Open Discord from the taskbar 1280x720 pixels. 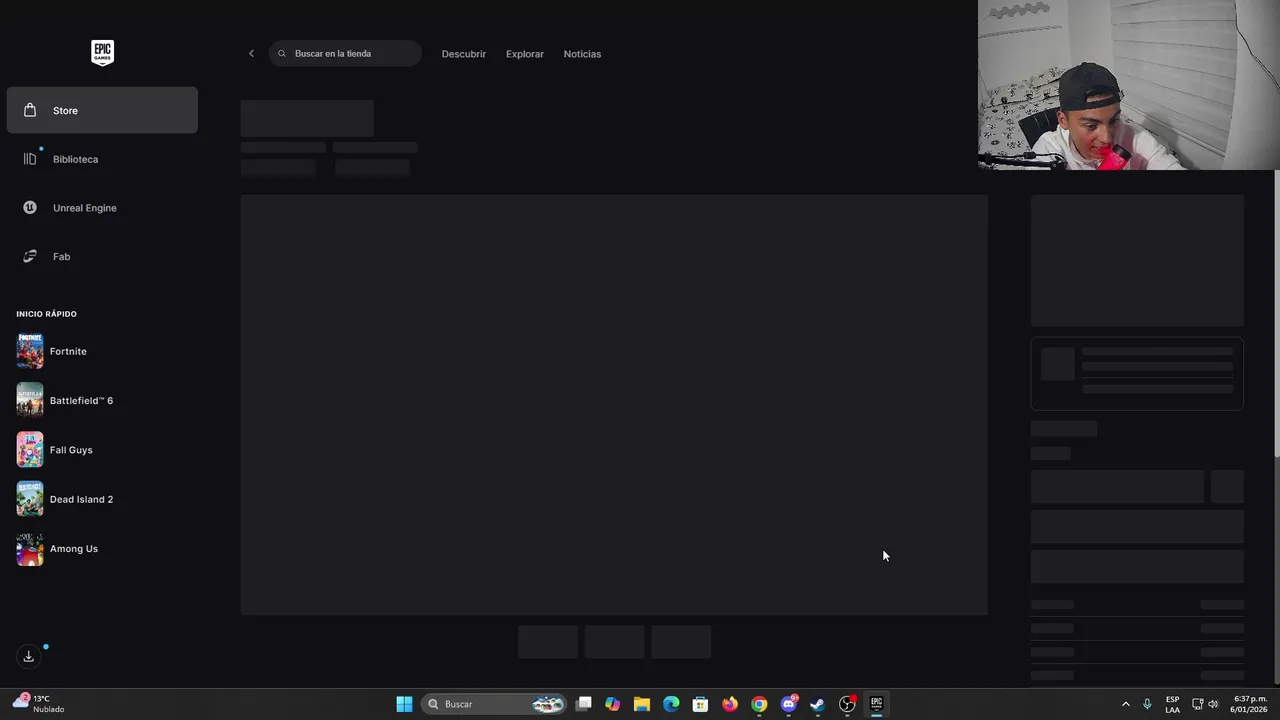click(x=789, y=704)
